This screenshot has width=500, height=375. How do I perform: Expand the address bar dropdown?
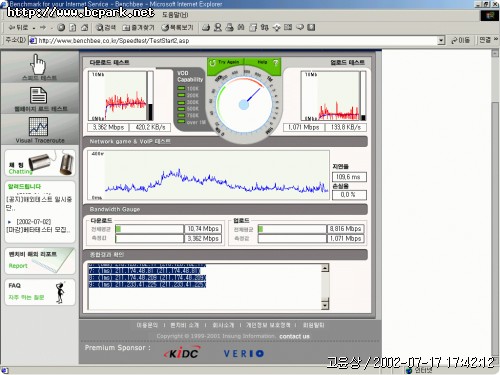441,41
